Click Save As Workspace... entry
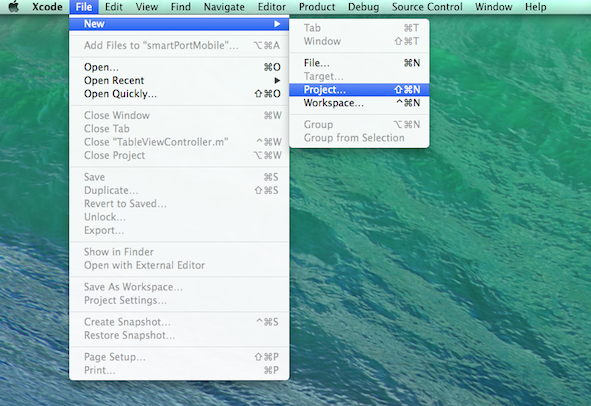Screen dimensions: 591x406 tap(179, 287)
